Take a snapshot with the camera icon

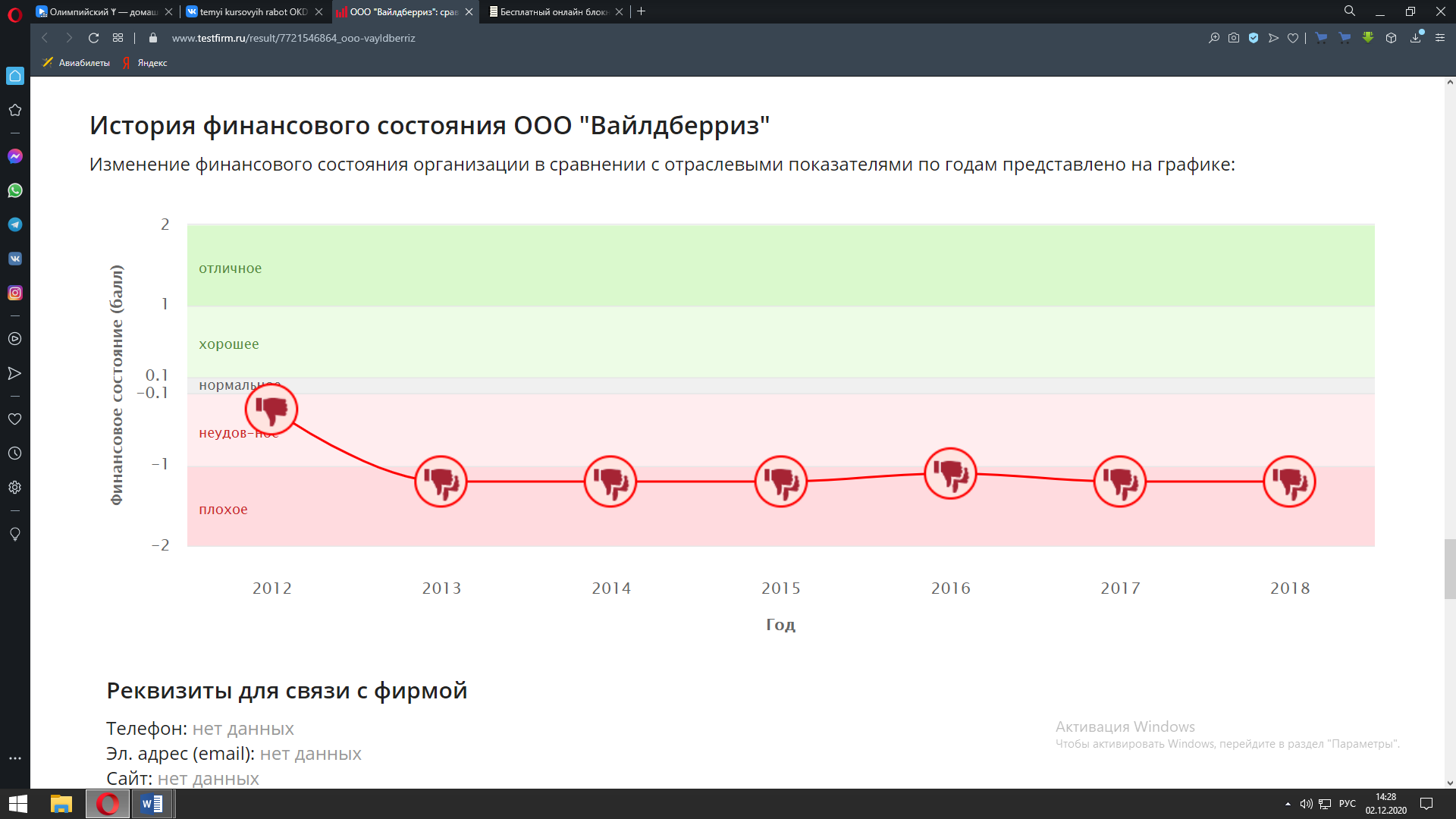[1234, 38]
